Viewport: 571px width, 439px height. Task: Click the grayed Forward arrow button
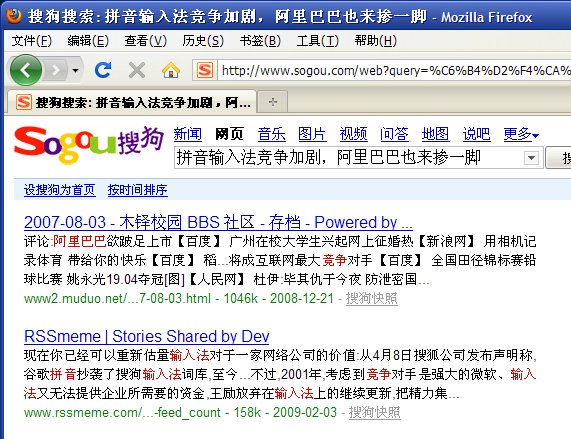56,70
